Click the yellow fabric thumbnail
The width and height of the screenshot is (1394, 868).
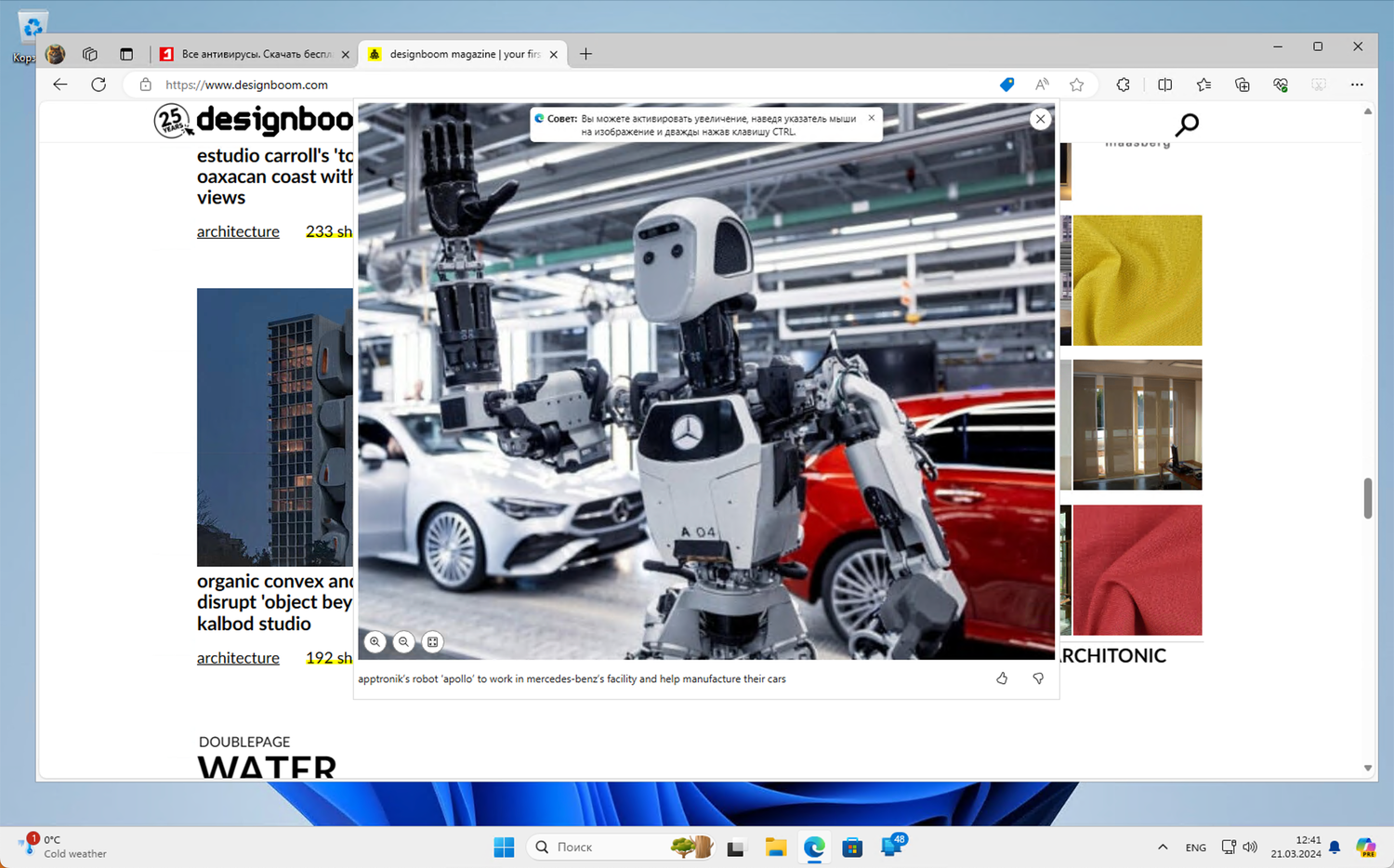pos(1137,280)
